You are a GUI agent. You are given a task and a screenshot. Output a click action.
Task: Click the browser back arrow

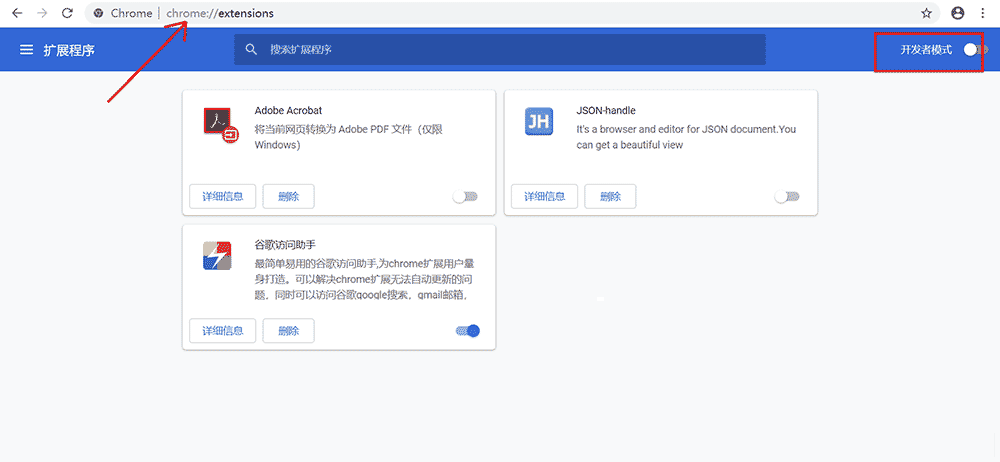point(17,13)
